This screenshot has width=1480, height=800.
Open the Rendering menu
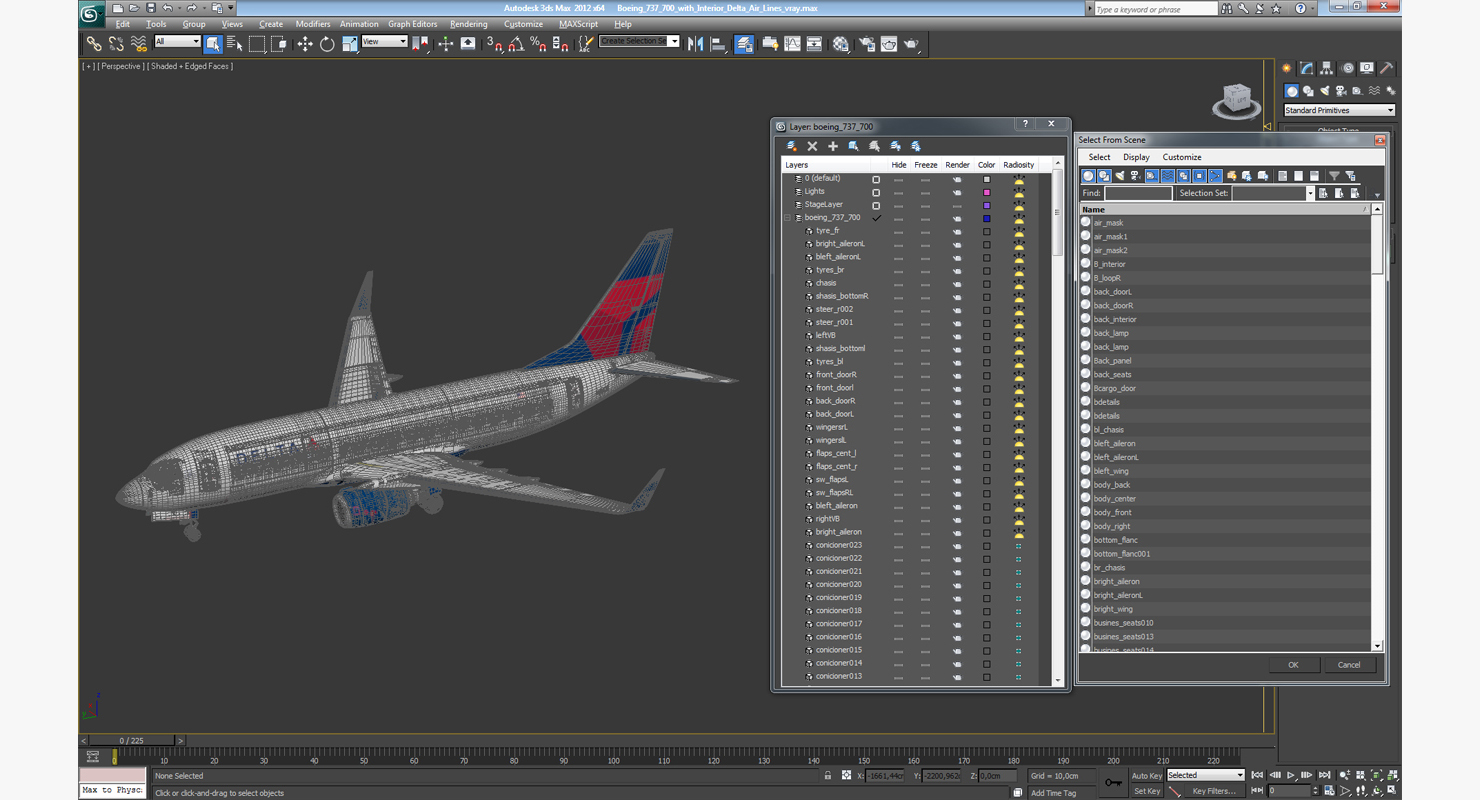point(469,24)
